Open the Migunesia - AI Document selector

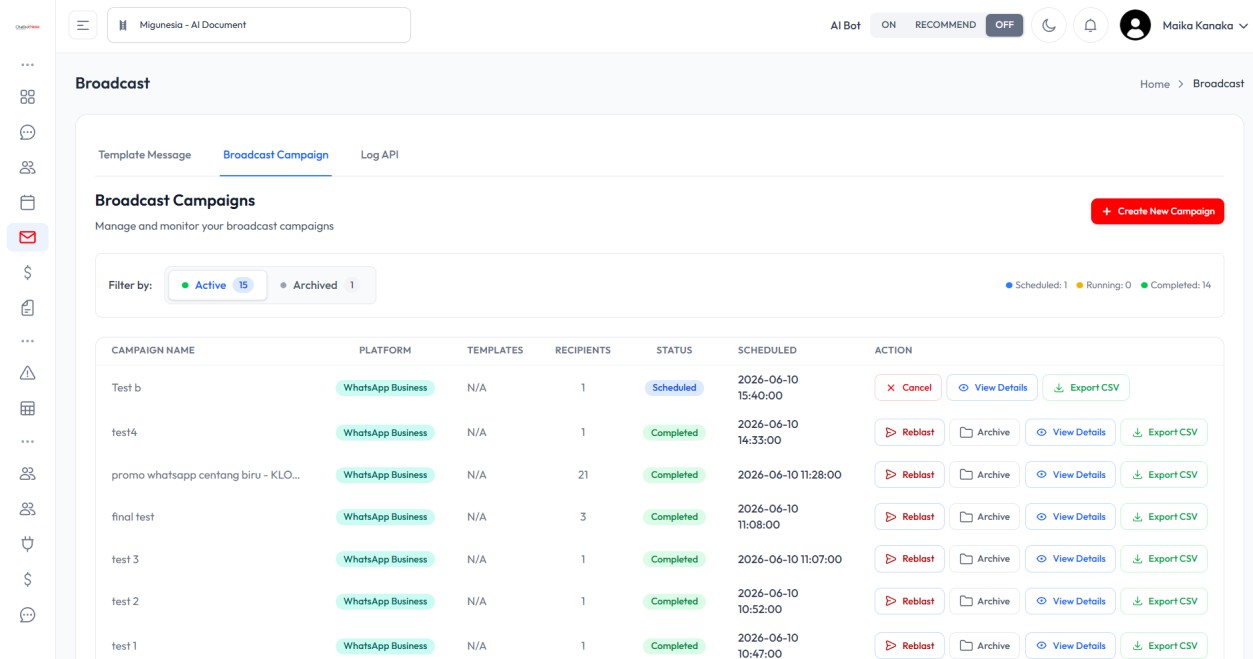click(259, 25)
